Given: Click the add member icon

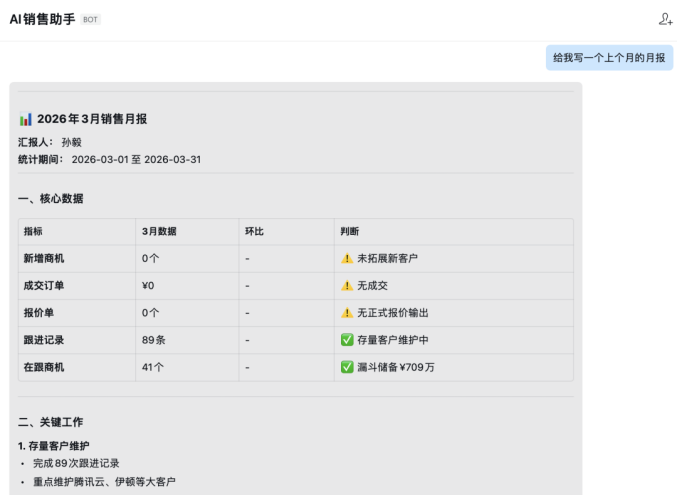Looking at the screenshot, I should [665, 19].
